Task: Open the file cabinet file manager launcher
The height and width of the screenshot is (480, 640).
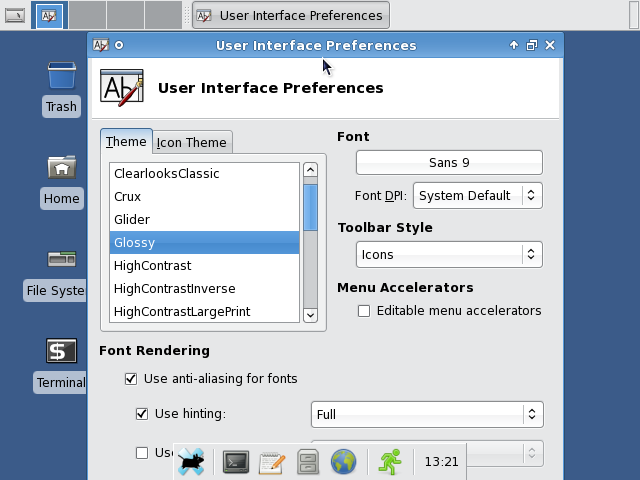Action: click(308, 462)
